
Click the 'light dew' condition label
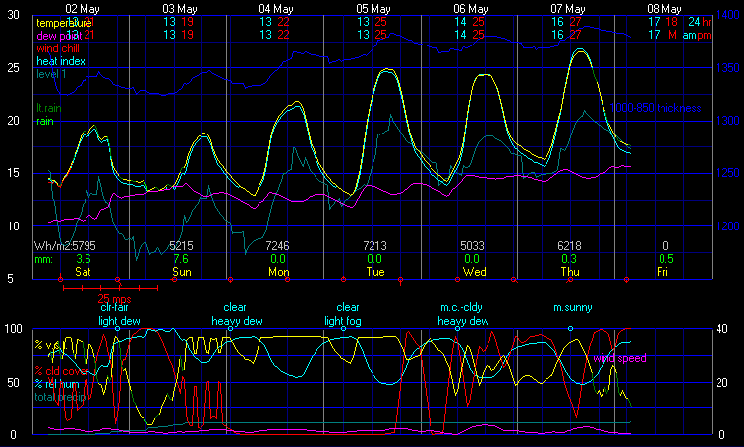tap(119, 321)
